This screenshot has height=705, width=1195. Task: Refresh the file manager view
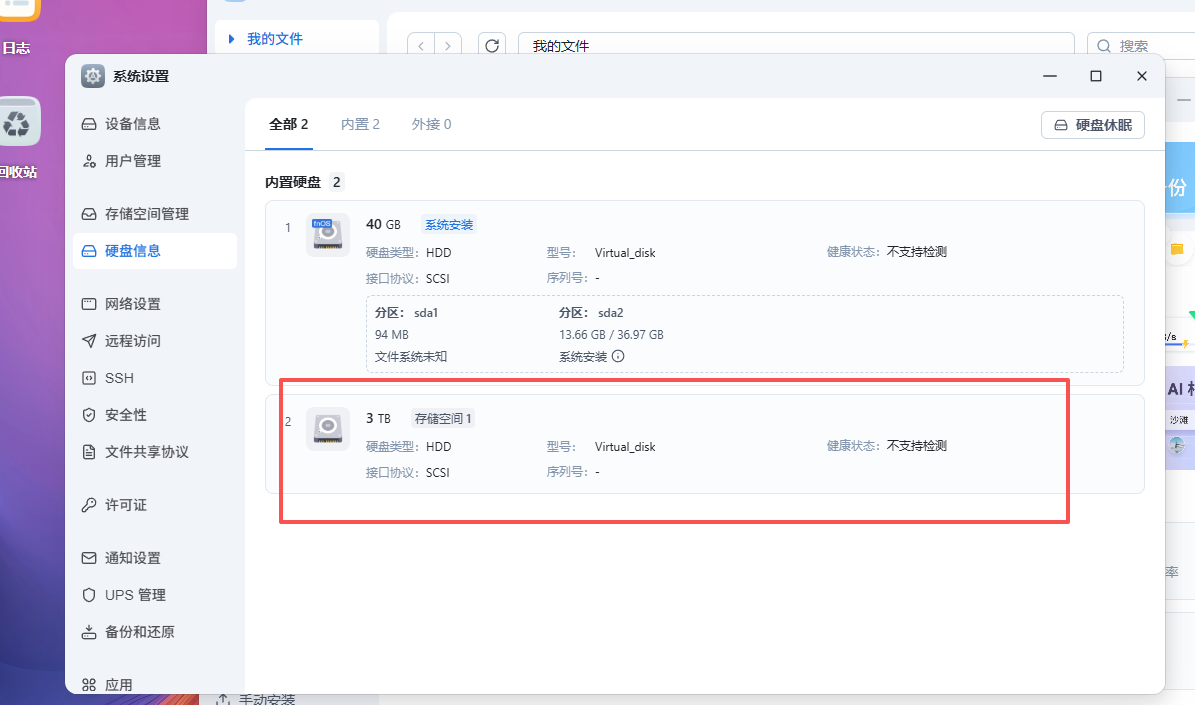pyautogui.click(x=492, y=46)
